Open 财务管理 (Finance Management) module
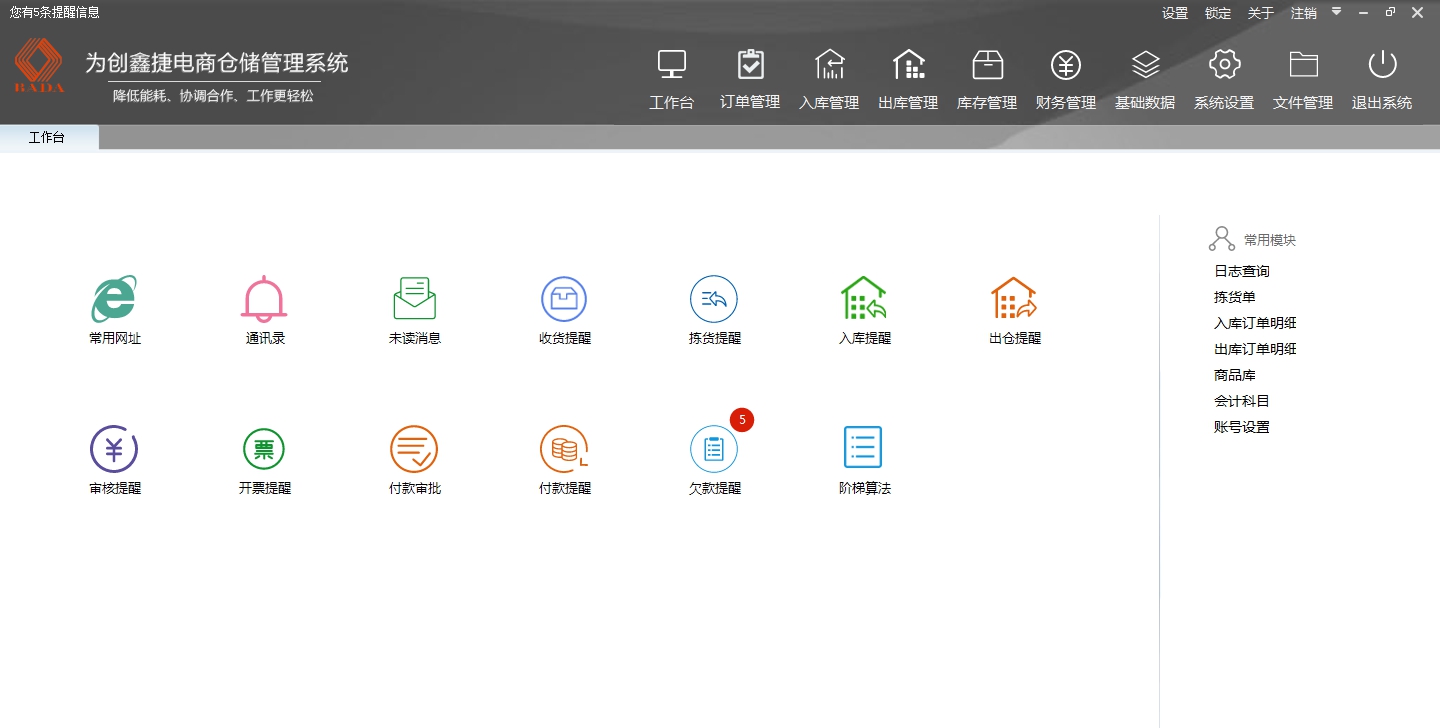 [1065, 78]
